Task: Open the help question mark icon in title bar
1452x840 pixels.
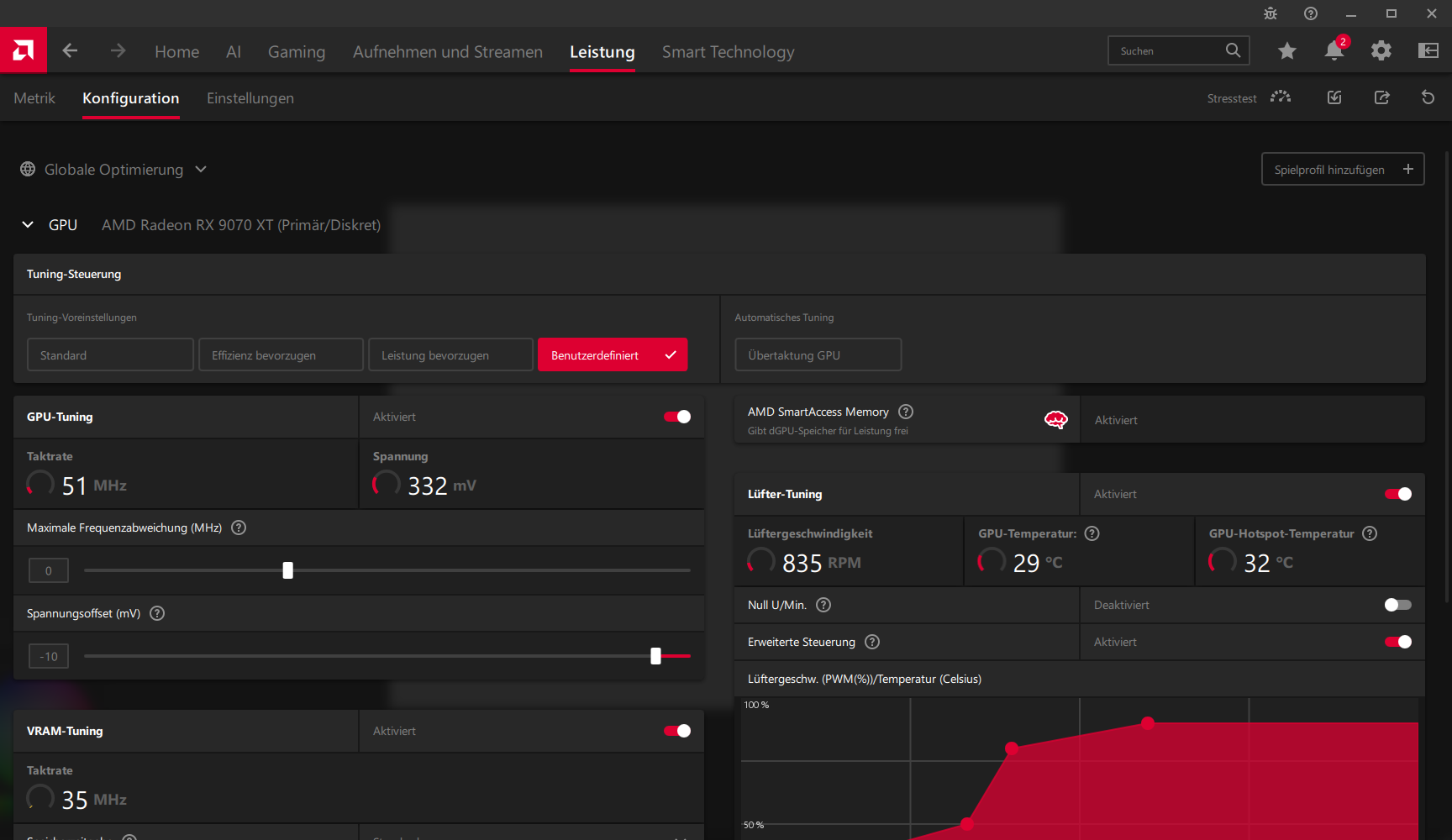Action: (x=1311, y=13)
